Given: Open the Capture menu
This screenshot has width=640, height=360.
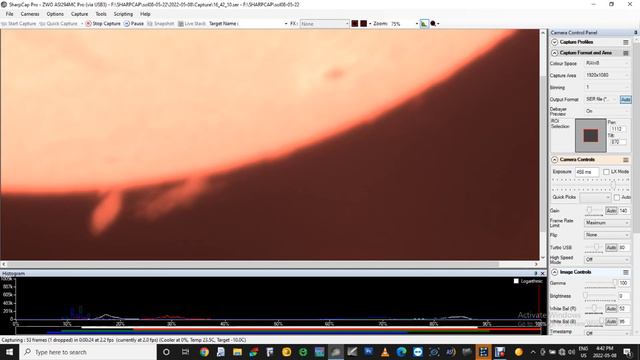Looking at the screenshot, I should click(79, 14).
